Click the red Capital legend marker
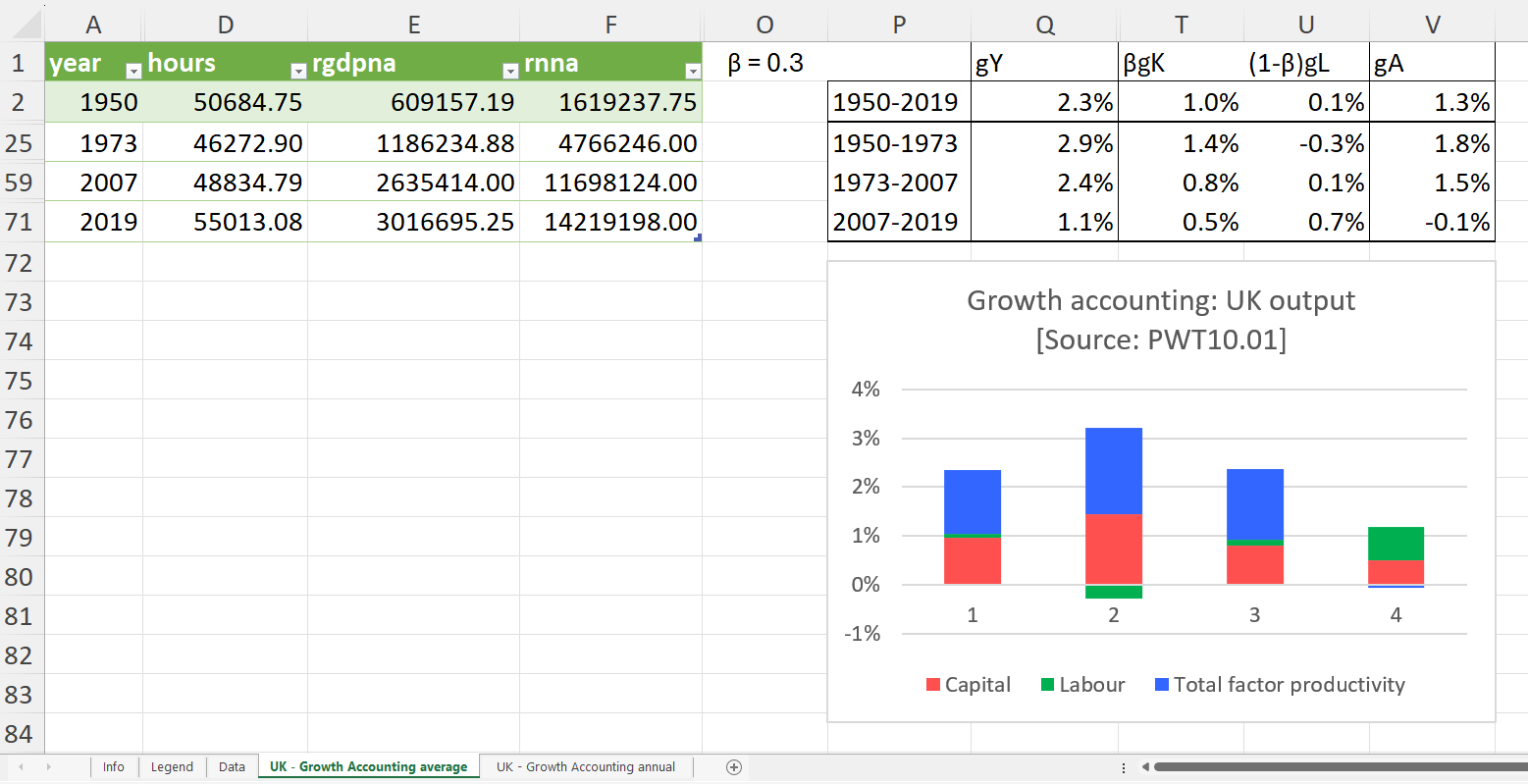The image size is (1528, 784). point(933,685)
